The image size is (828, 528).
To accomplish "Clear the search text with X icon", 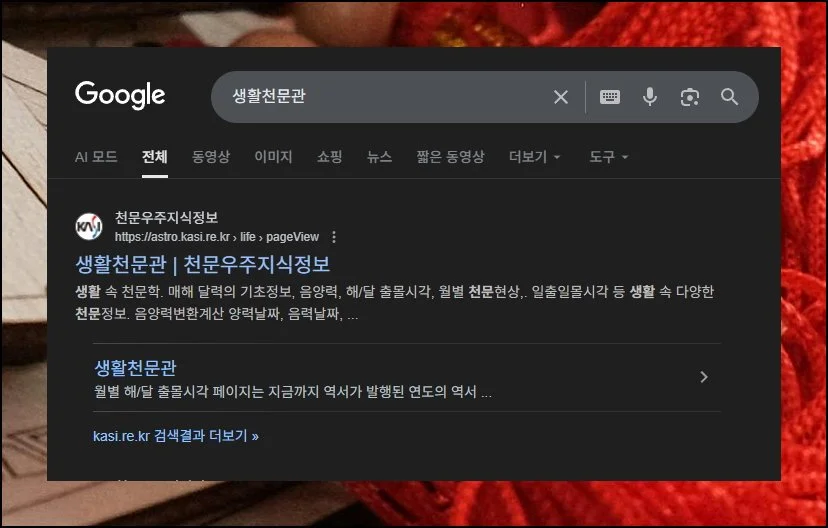I will pos(561,97).
